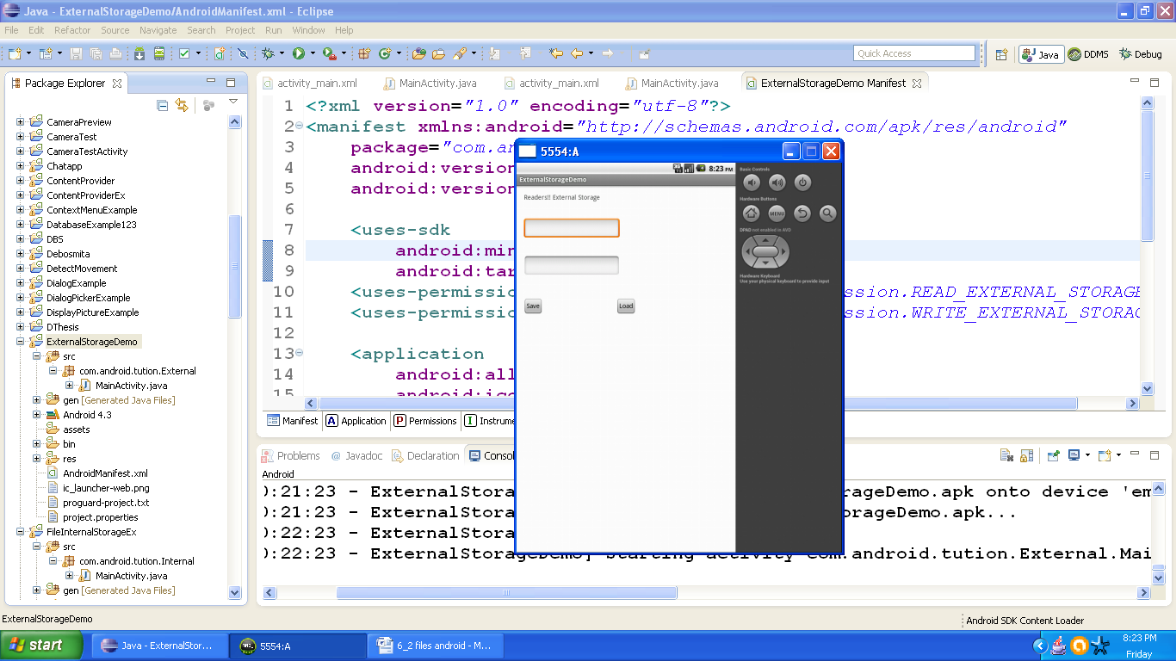Open the Permissions tab in manifest editor
The width and height of the screenshot is (1176, 661).
click(427, 420)
